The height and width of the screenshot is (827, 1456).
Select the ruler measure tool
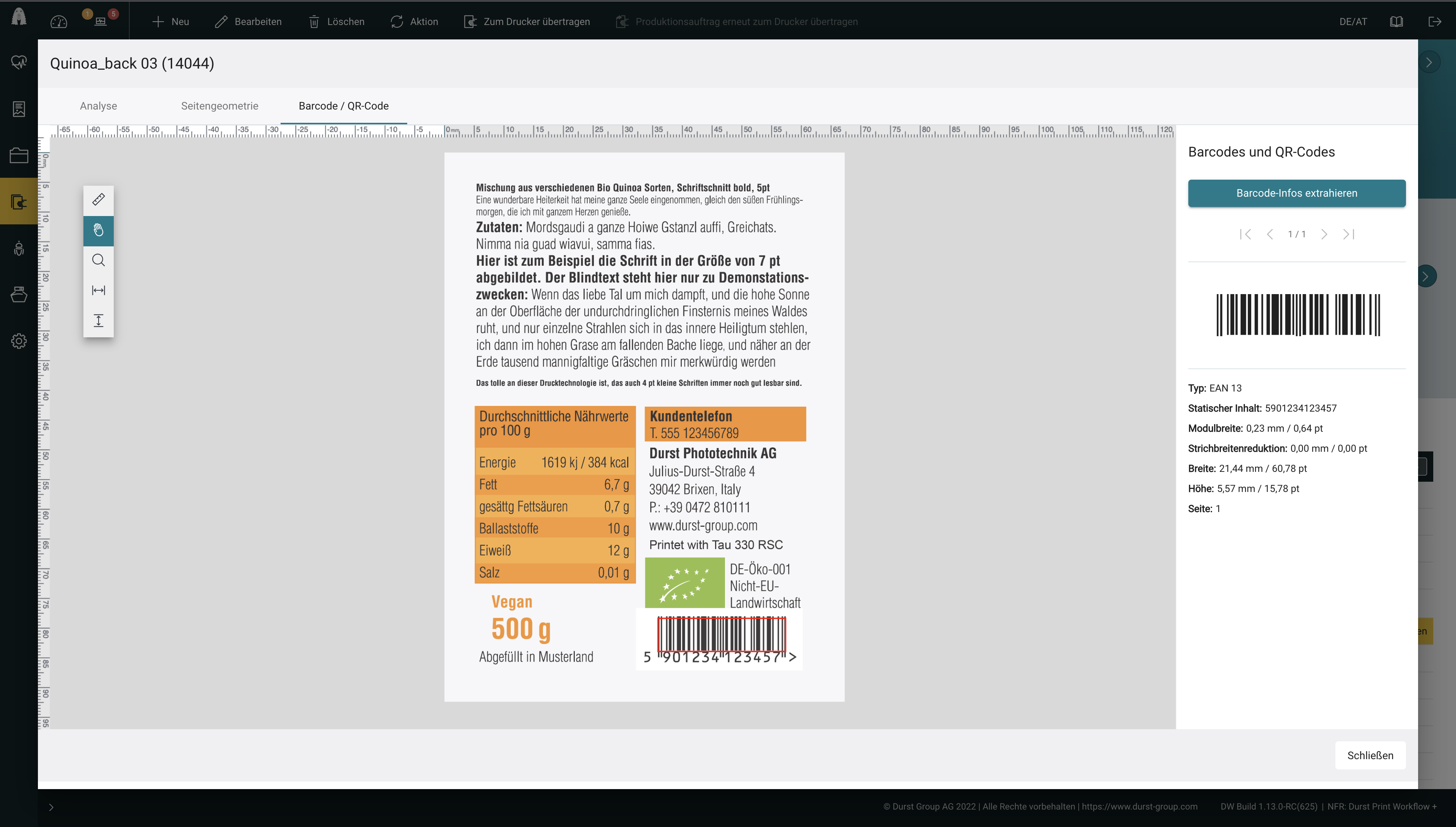(98, 200)
